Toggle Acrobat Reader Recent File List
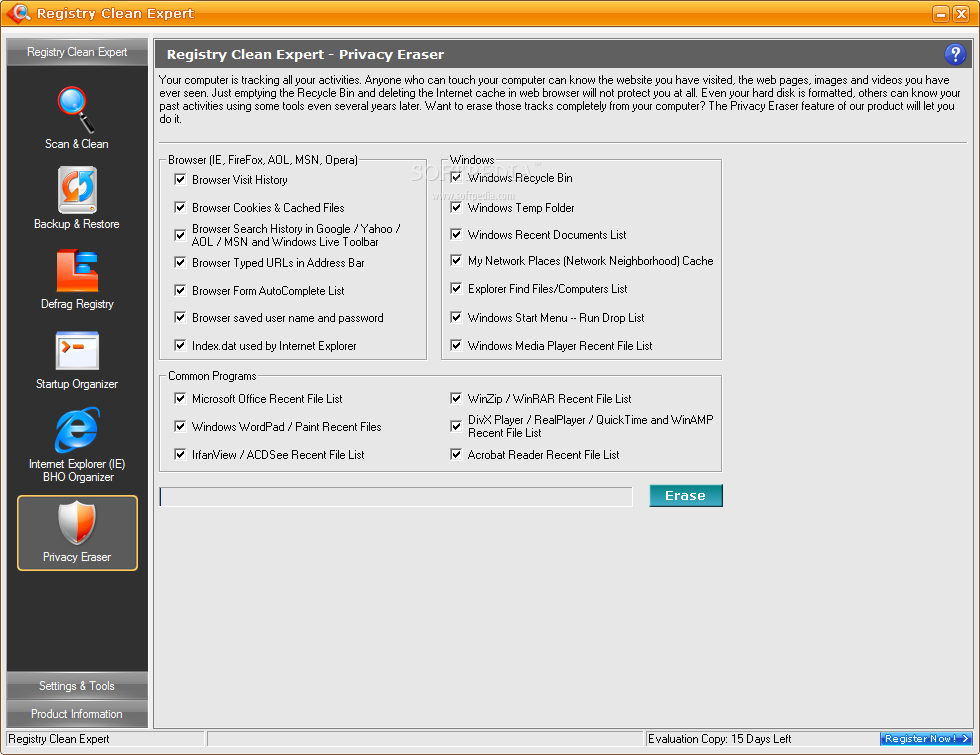 pyautogui.click(x=456, y=454)
